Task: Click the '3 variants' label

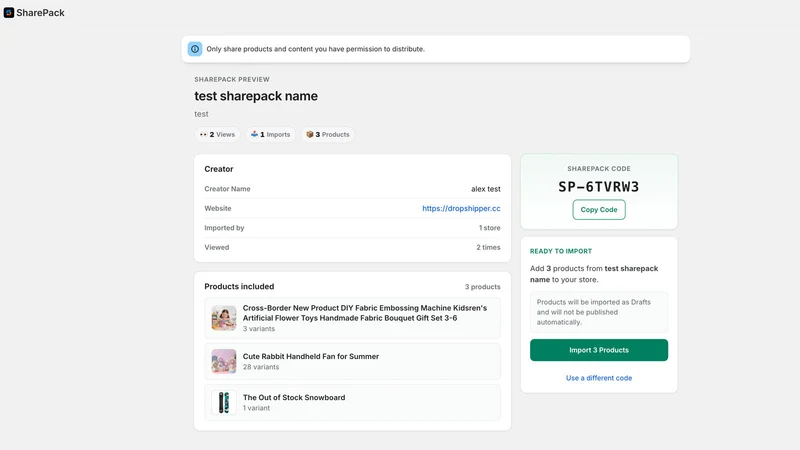Action: point(259,329)
